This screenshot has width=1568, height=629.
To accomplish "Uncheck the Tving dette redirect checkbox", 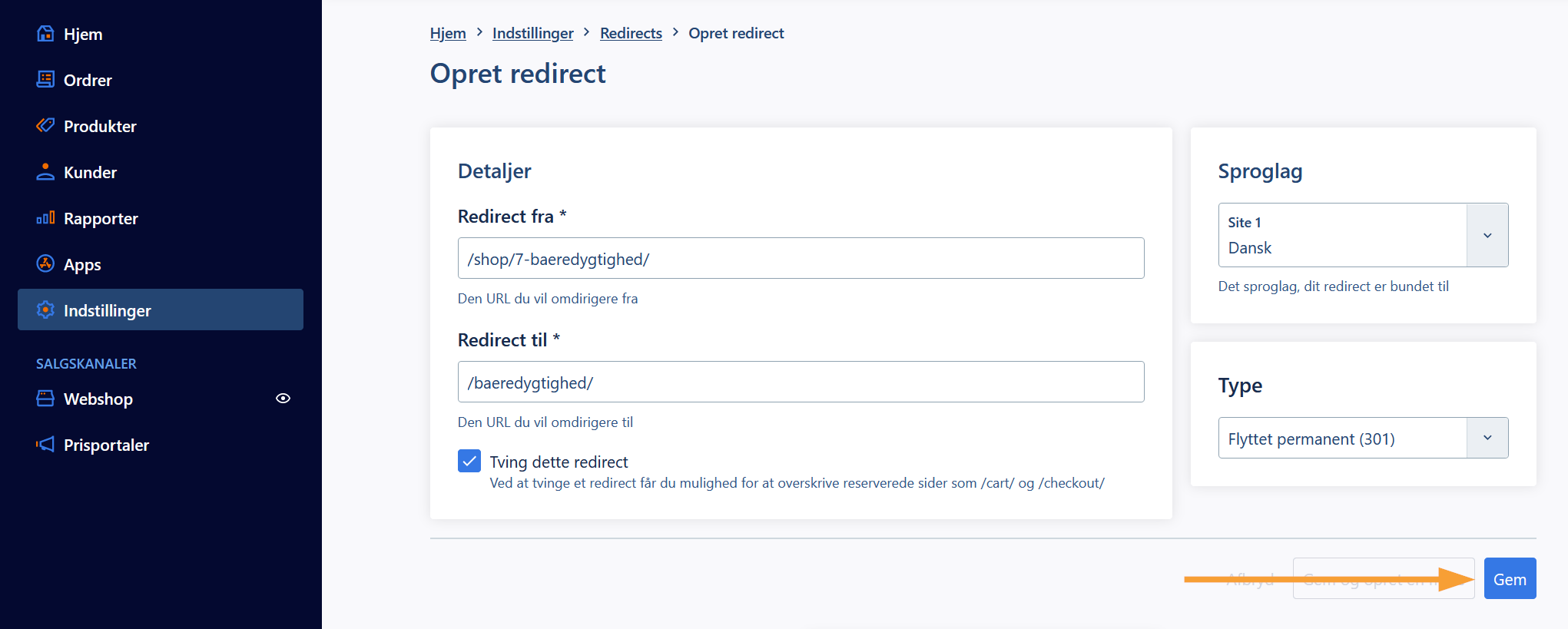I will click(x=469, y=461).
